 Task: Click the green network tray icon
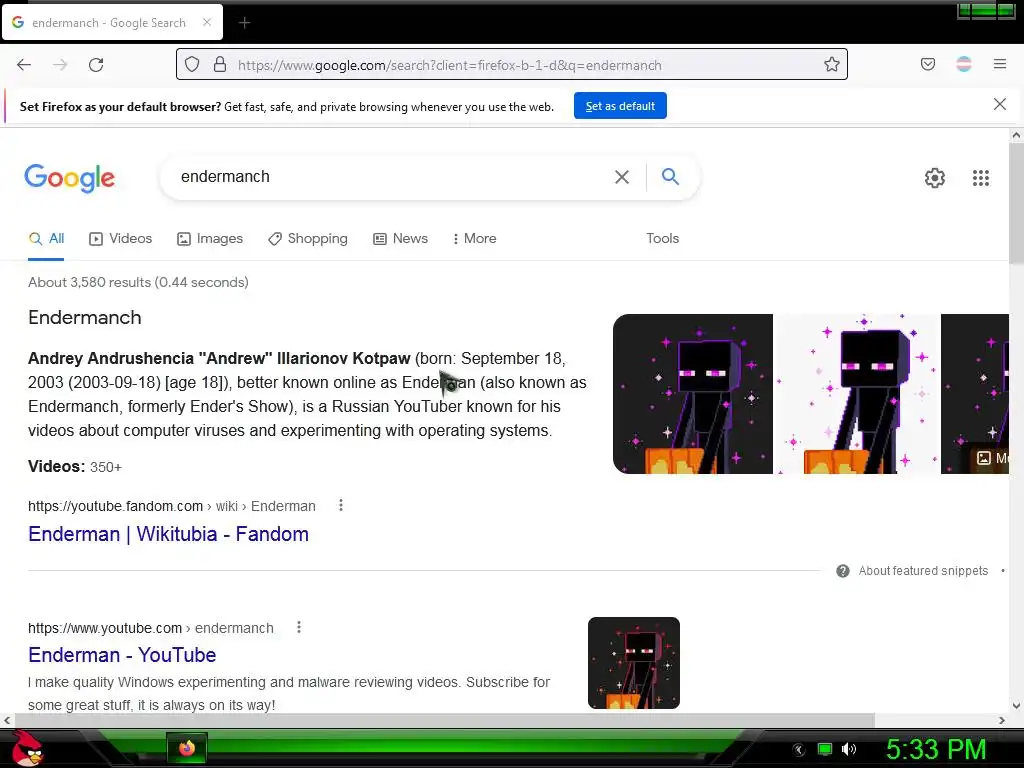825,749
